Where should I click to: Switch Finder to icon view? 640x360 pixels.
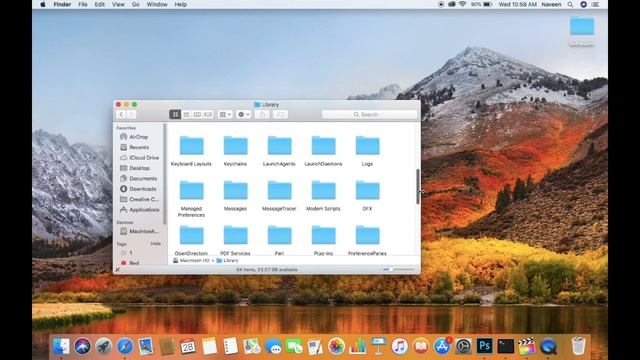coord(176,115)
